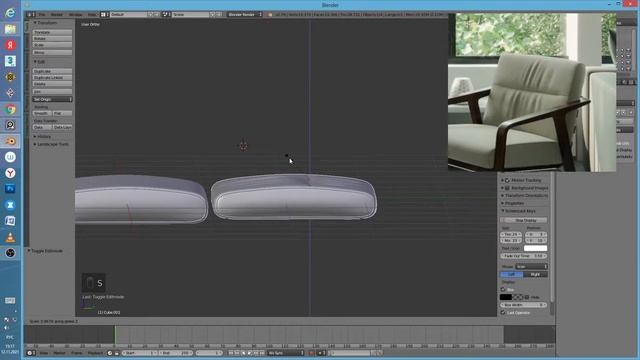The width and height of the screenshot is (640, 360).
Task: Open the screencast Mouse display dropdown
Action: click(531, 267)
